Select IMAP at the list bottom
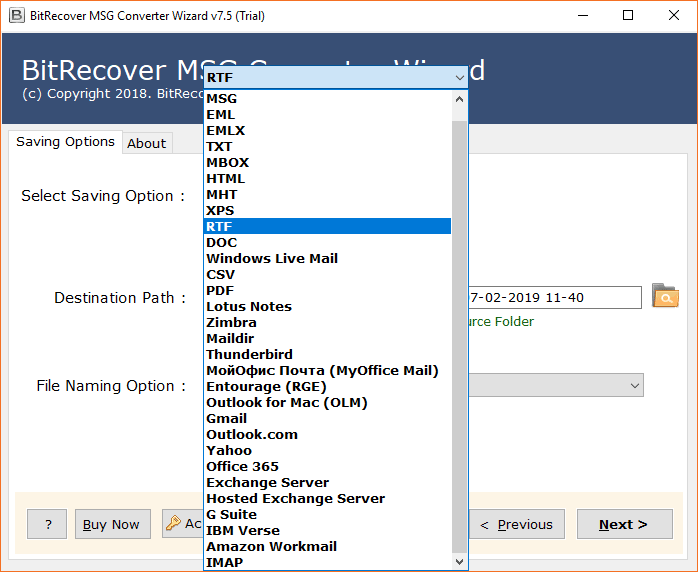 coord(327,563)
